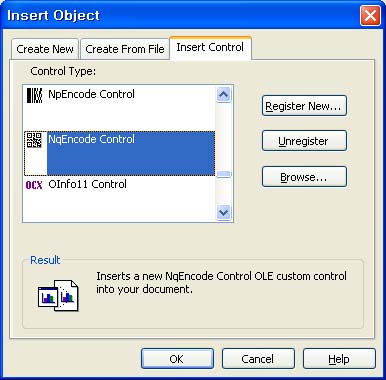This screenshot has height=380, width=386.
Task: Click the Cancel button
Action: coord(258,359)
